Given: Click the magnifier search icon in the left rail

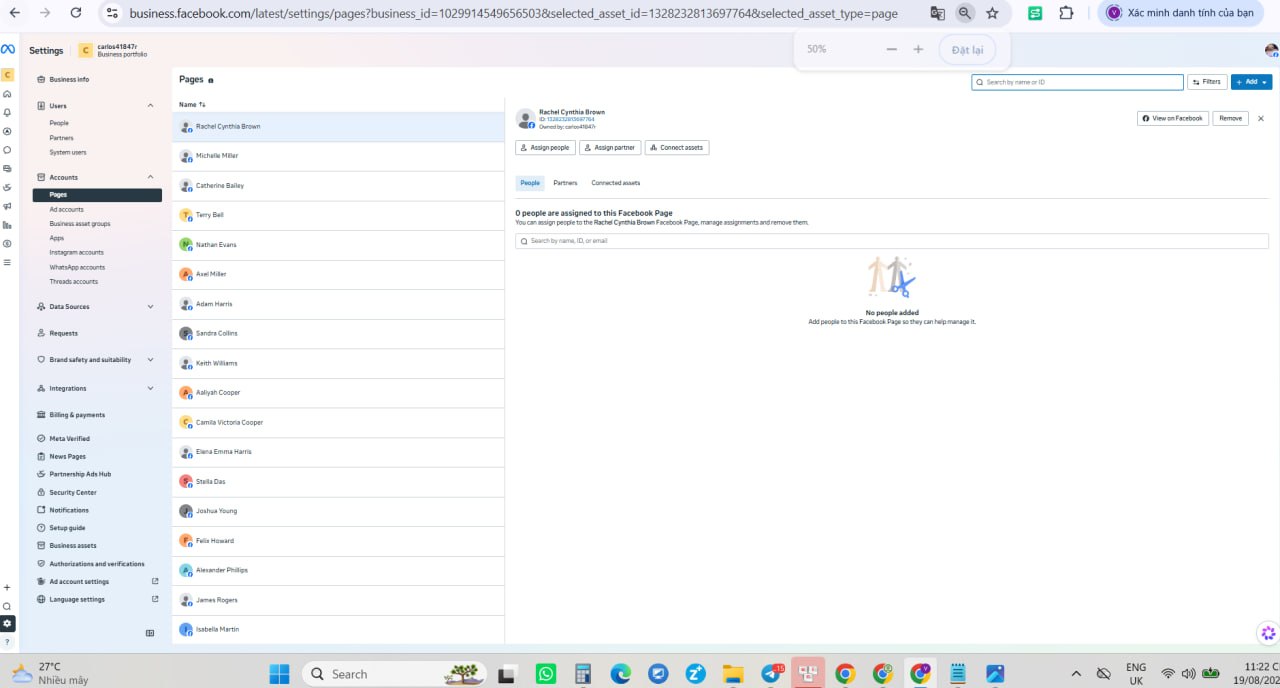Looking at the screenshot, I should tap(7, 606).
